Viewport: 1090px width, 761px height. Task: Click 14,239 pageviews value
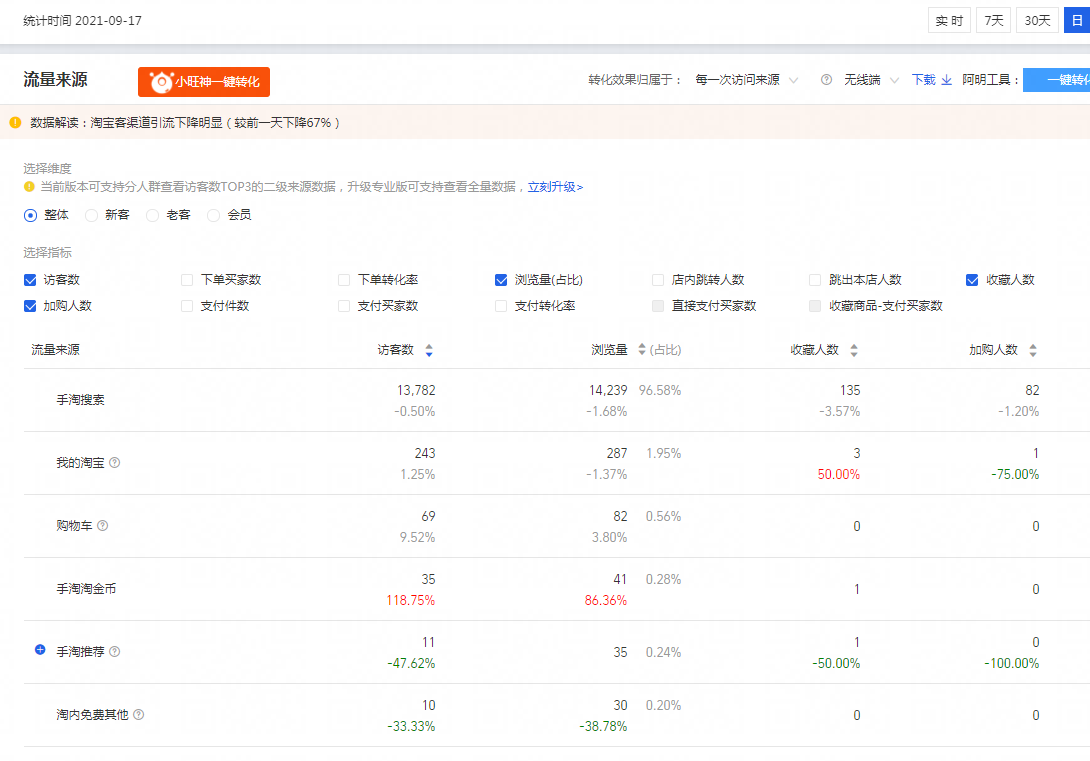click(608, 391)
